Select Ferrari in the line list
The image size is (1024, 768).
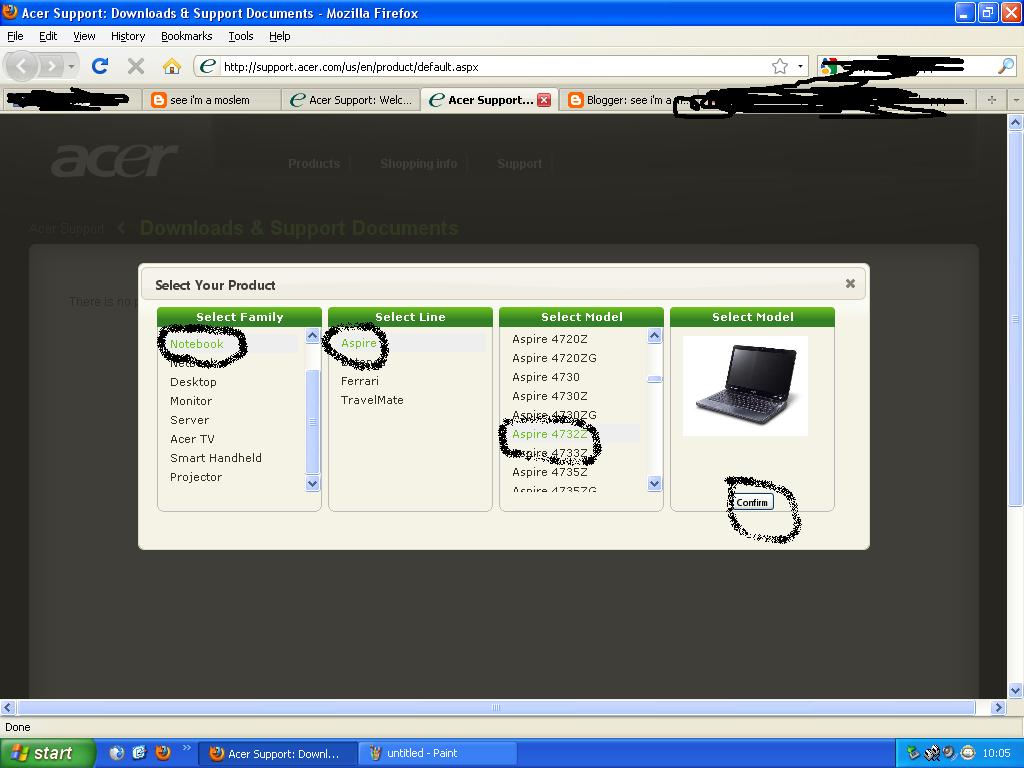(x=360, y=381)
